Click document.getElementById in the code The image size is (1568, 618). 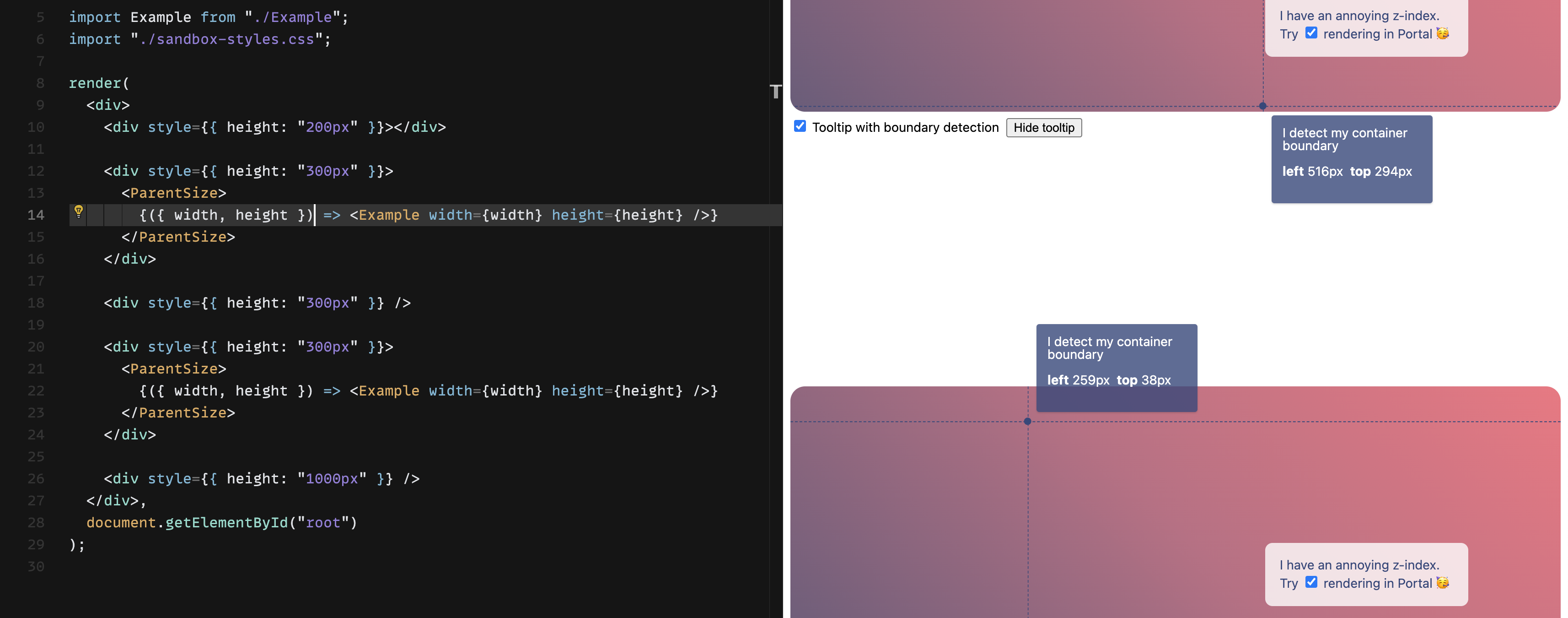pos(186,522)
